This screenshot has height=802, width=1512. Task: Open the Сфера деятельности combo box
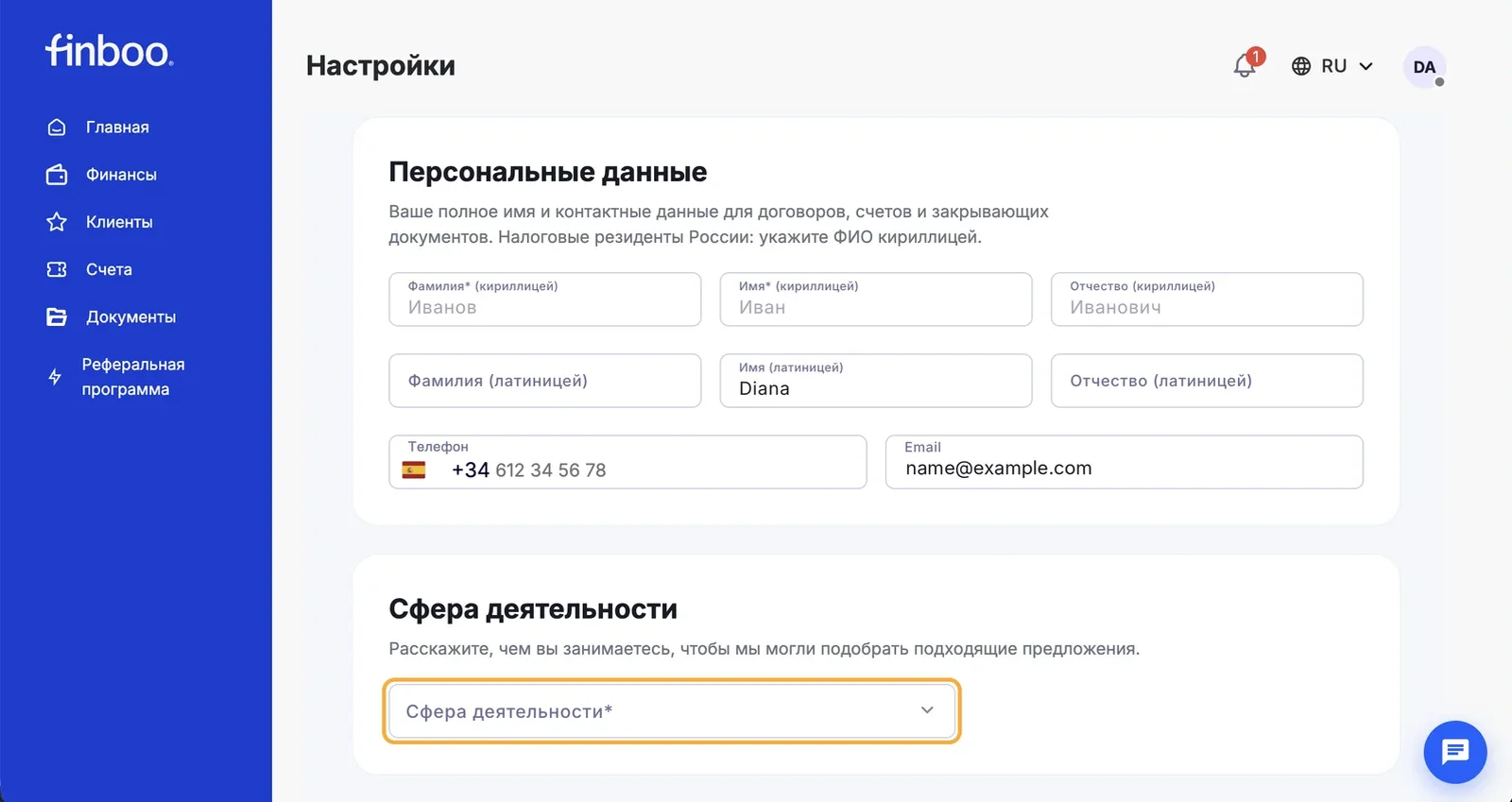click(x=672, y=711)
